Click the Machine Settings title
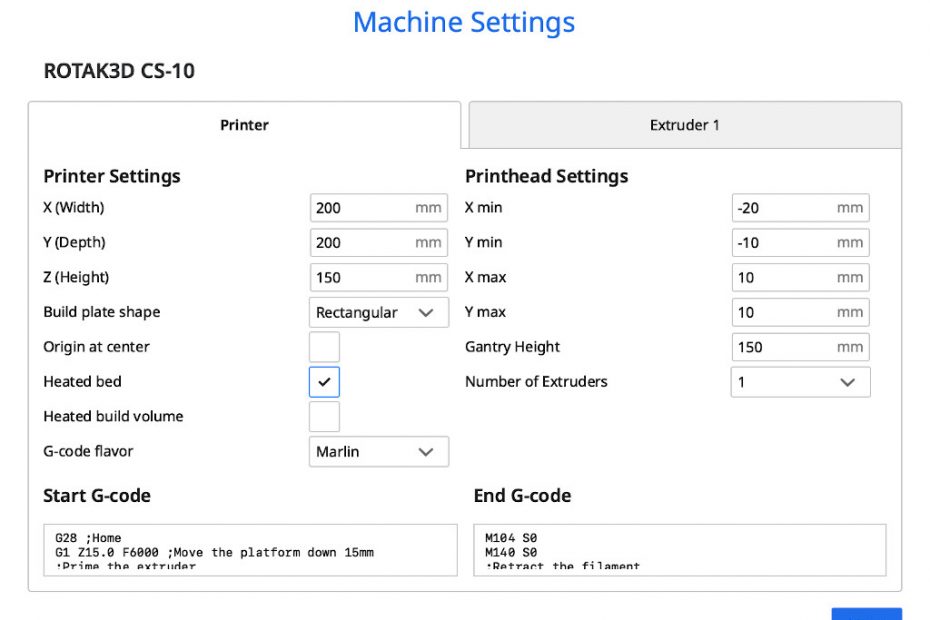930x620 pixels. point(464,22)
